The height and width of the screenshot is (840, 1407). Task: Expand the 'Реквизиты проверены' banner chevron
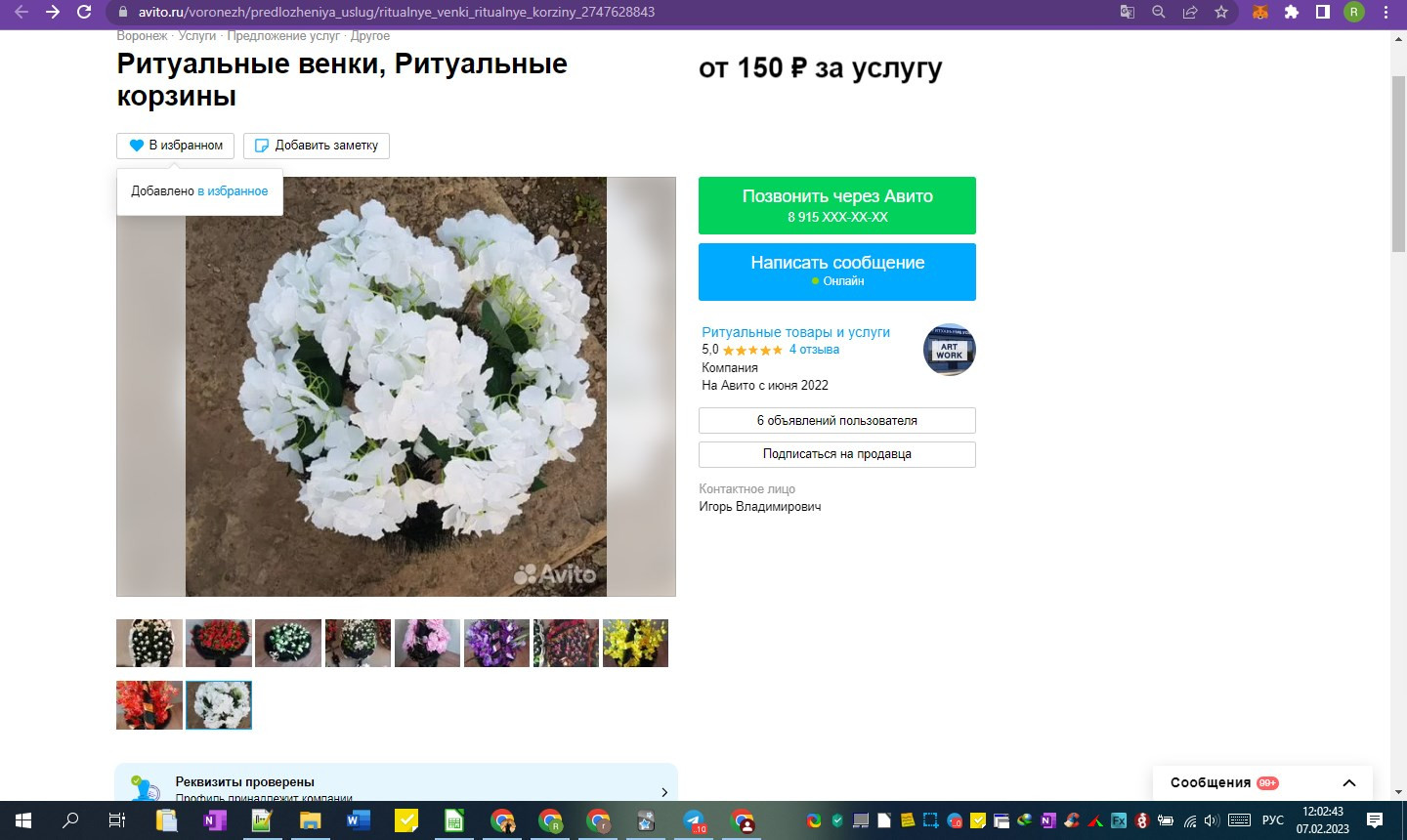pos(664,792)
